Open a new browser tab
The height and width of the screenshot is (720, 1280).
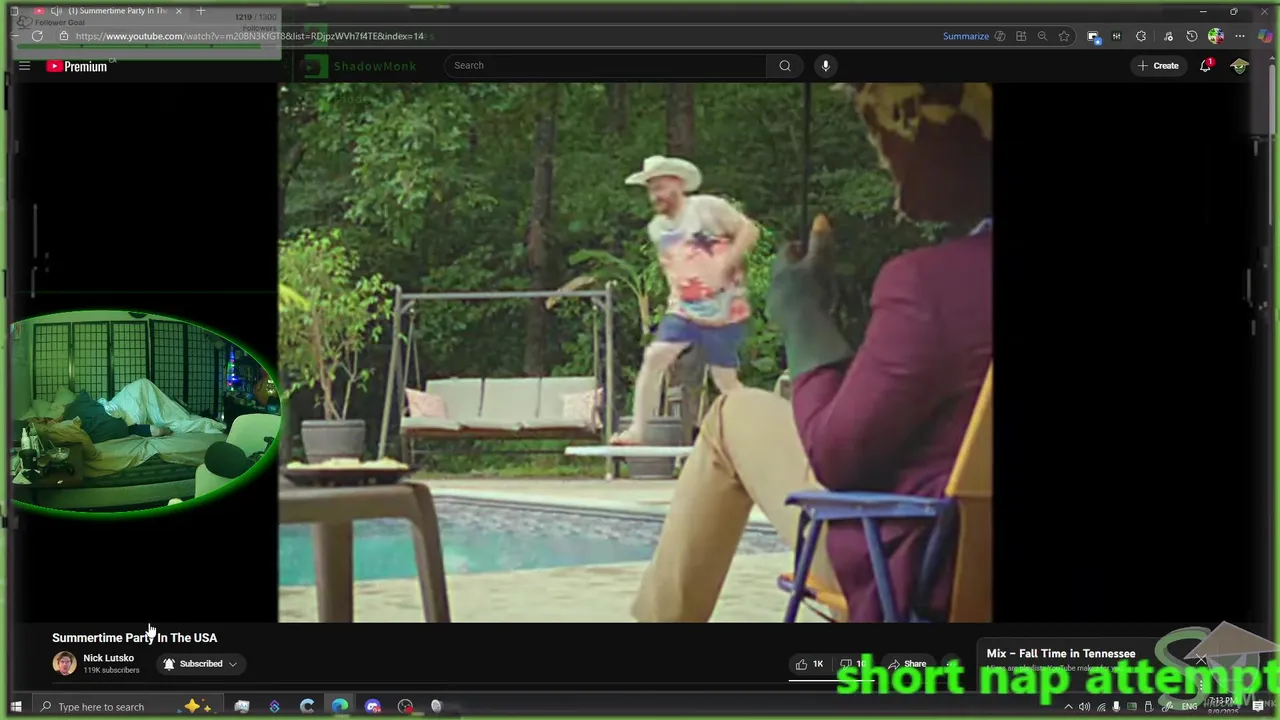pos(200,11)
